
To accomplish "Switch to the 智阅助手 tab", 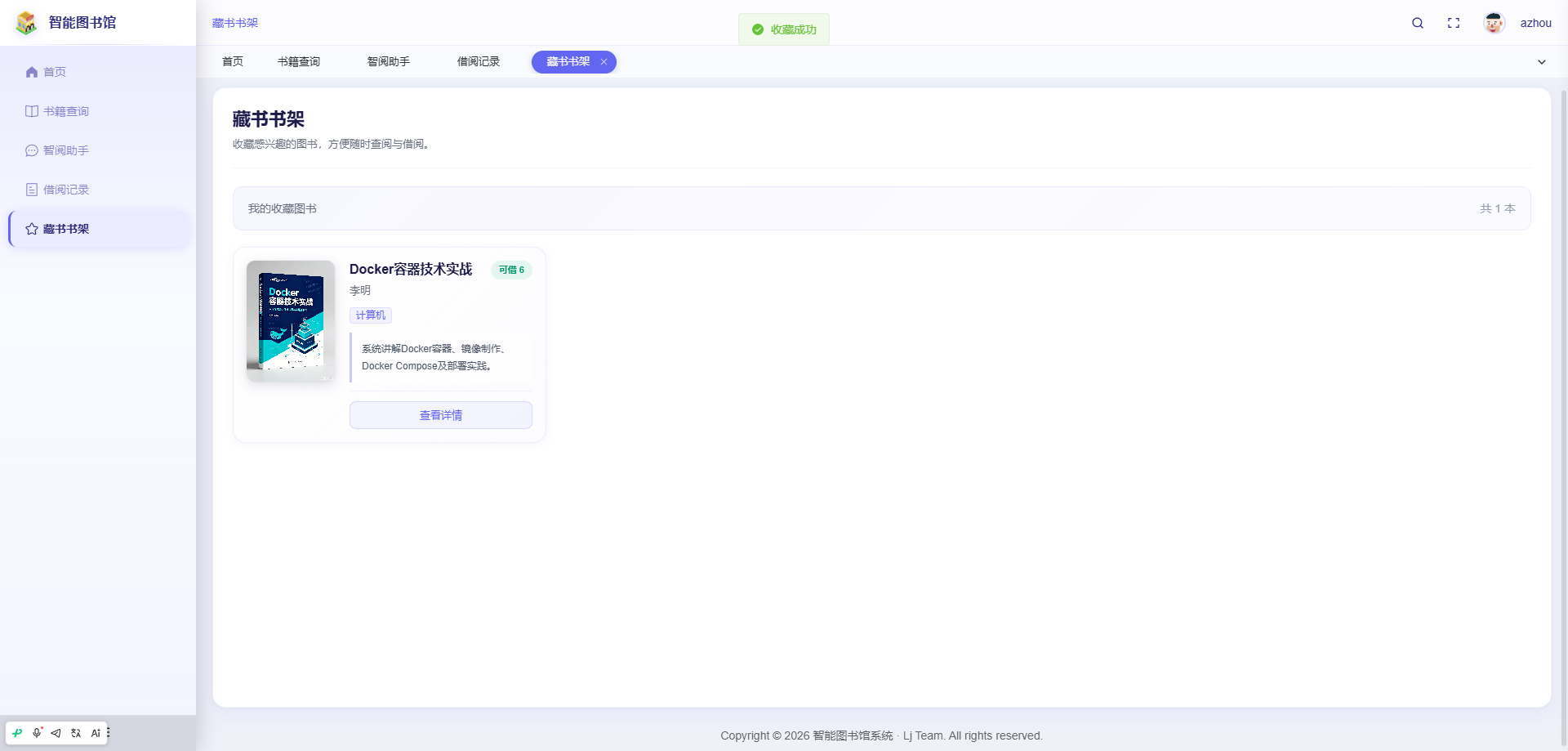I will (389, 62).
